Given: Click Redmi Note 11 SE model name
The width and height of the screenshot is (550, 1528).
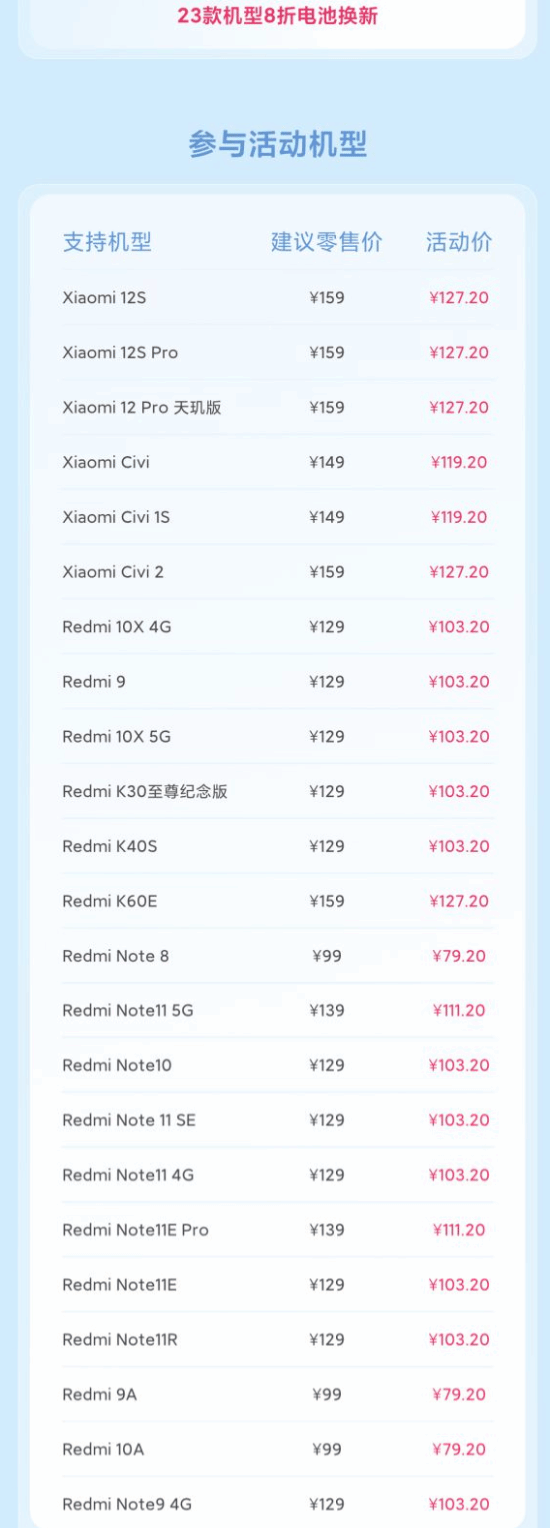Looking at the screenshot, I should [129, 1120].
